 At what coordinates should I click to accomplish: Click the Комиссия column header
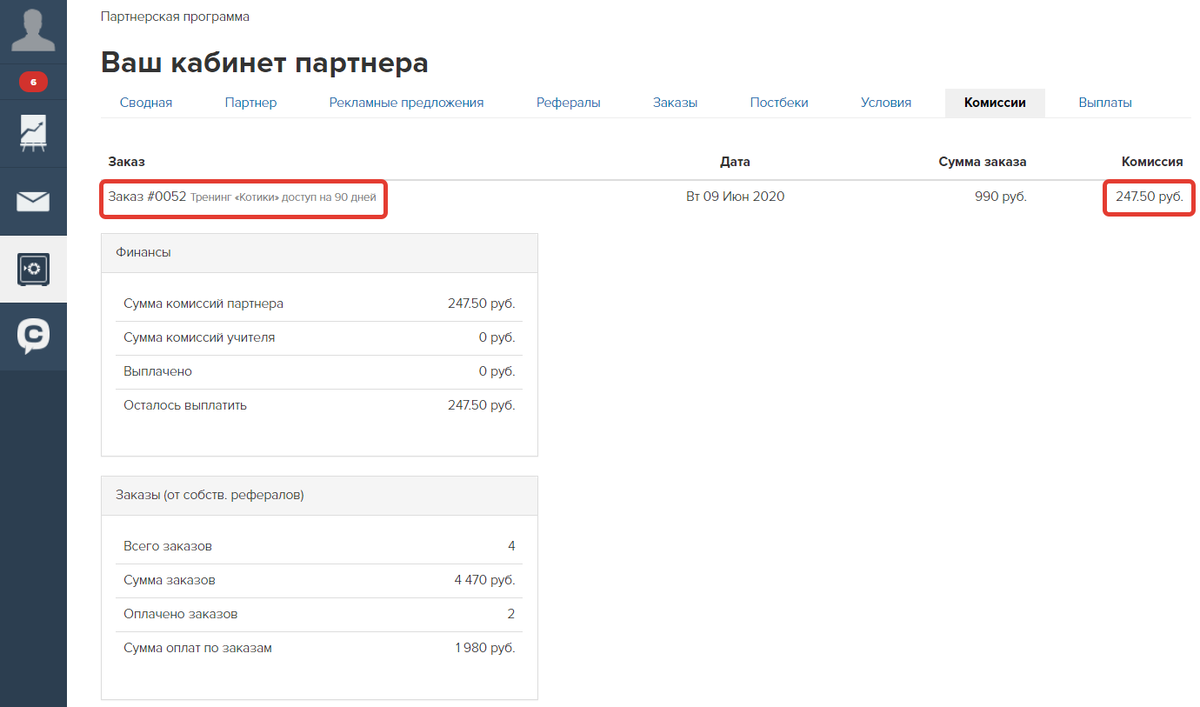[x=1151, y=161]
